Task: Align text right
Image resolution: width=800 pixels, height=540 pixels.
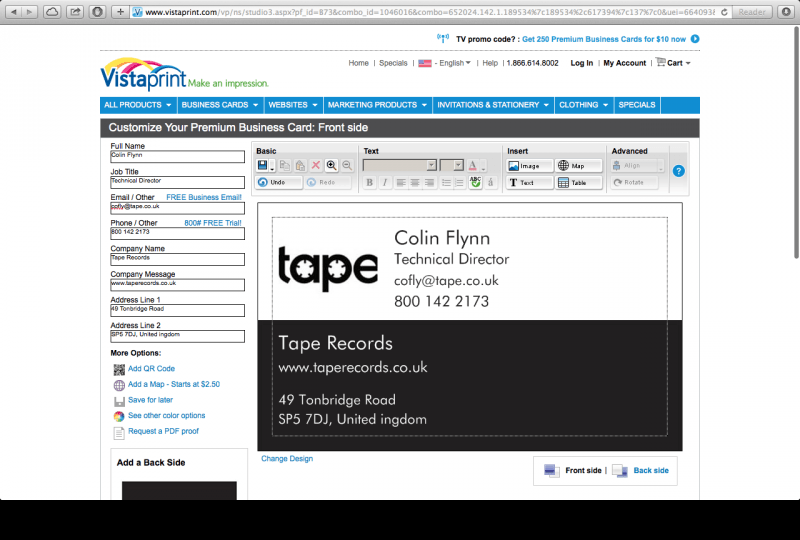Action: [430, 182]
